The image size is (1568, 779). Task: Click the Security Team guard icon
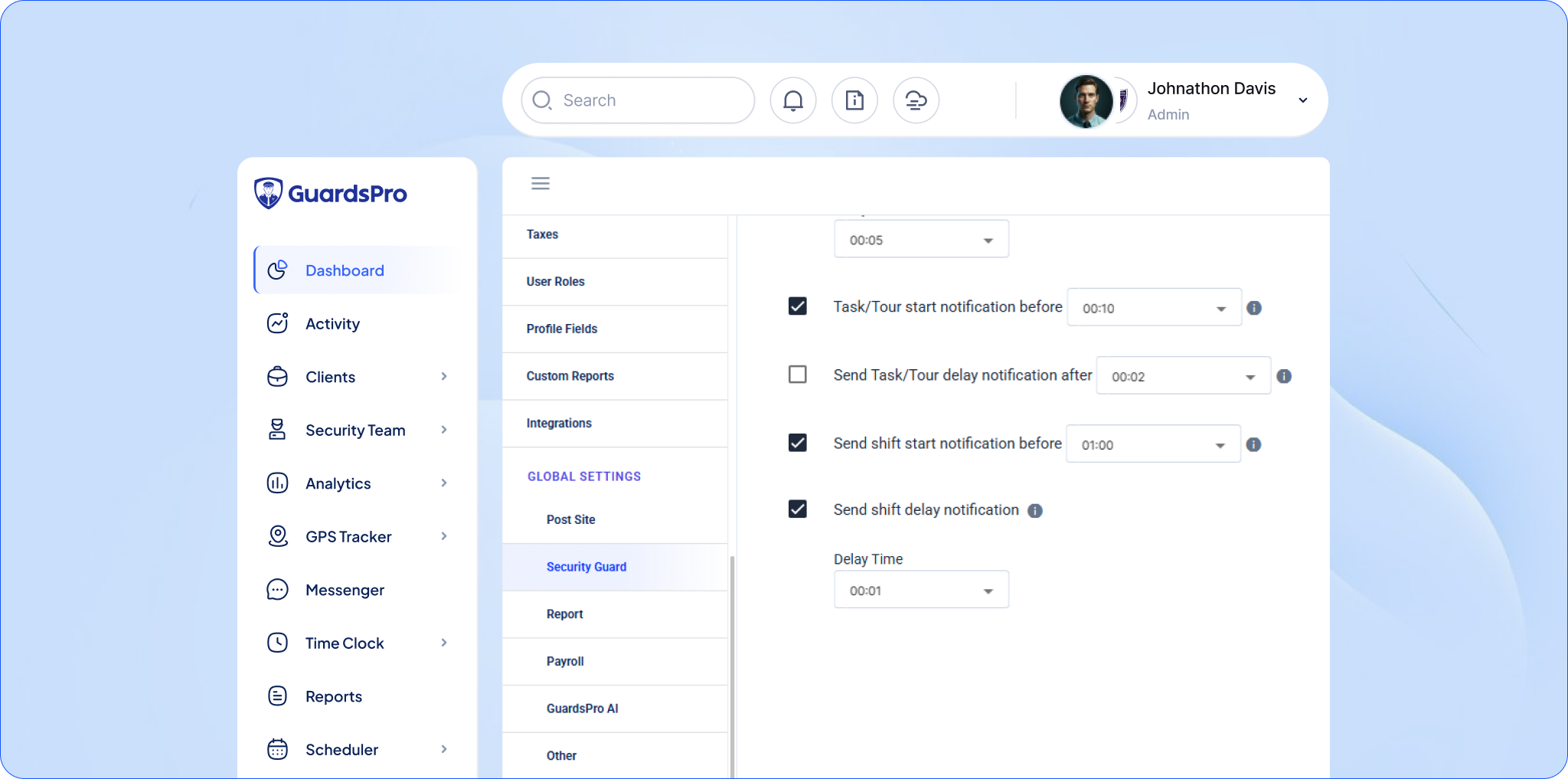coord(277,430)
